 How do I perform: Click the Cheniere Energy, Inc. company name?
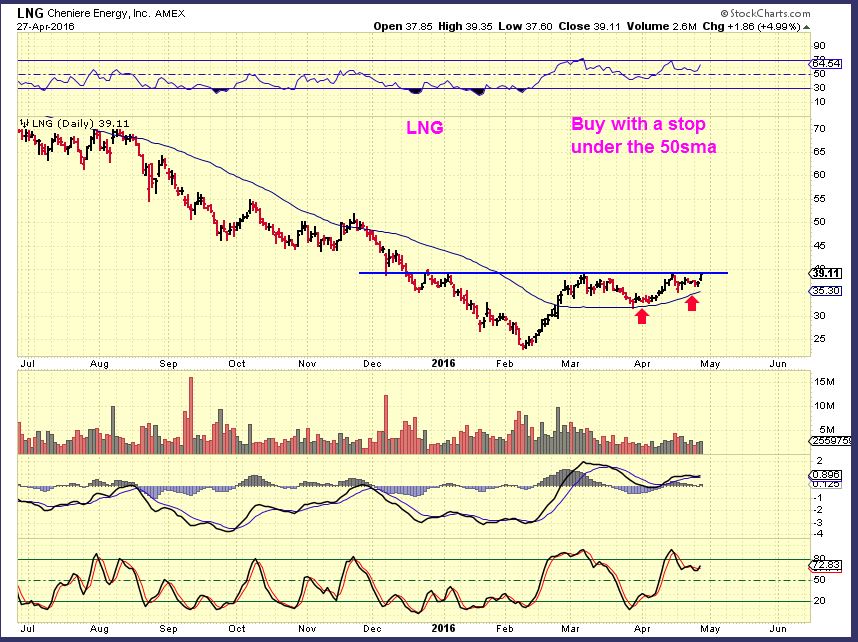(98, 14)
